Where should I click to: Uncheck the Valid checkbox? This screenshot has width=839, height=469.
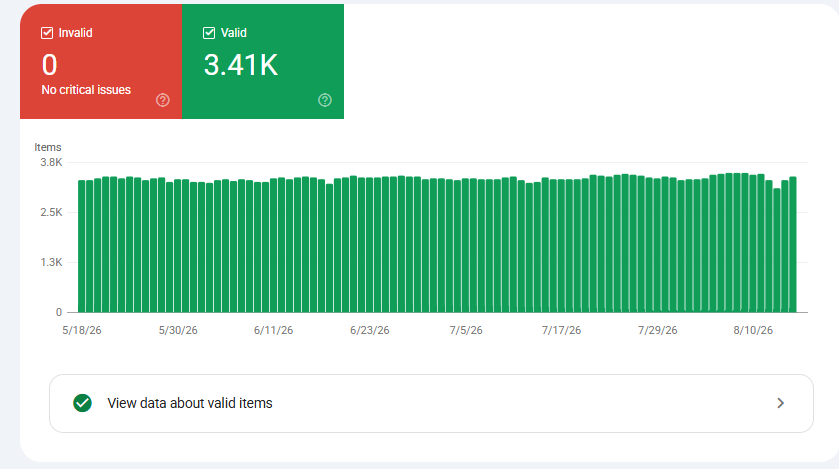[209, 33]
